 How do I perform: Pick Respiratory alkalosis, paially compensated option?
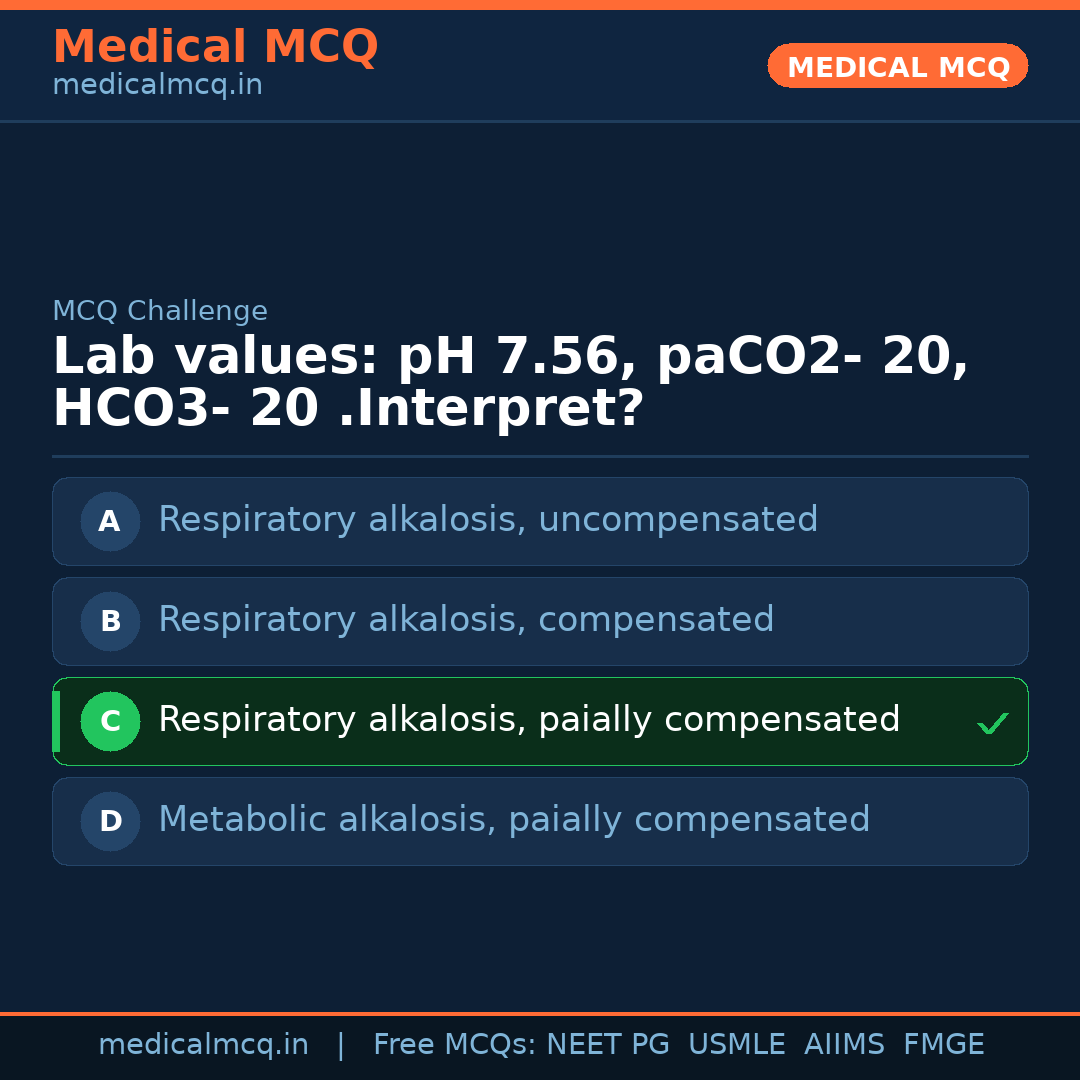(529, 721)
